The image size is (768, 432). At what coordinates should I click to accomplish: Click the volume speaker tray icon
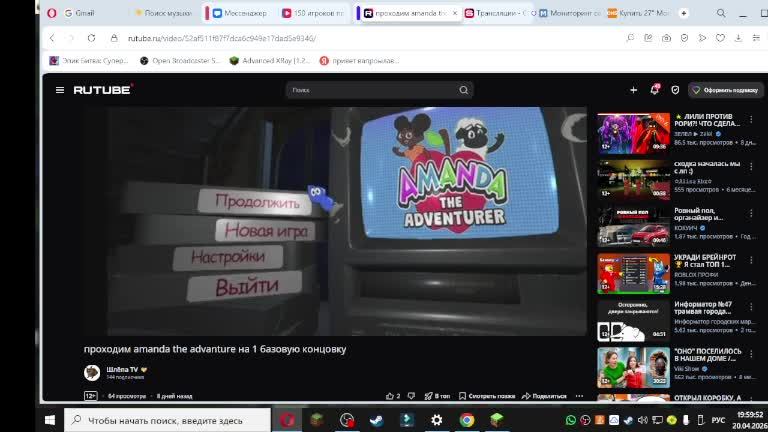pos(643,420)
